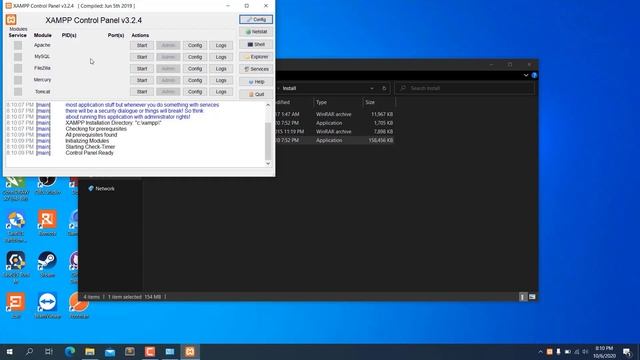Click the XAMPP logo in the control panel

coord(11,20)
